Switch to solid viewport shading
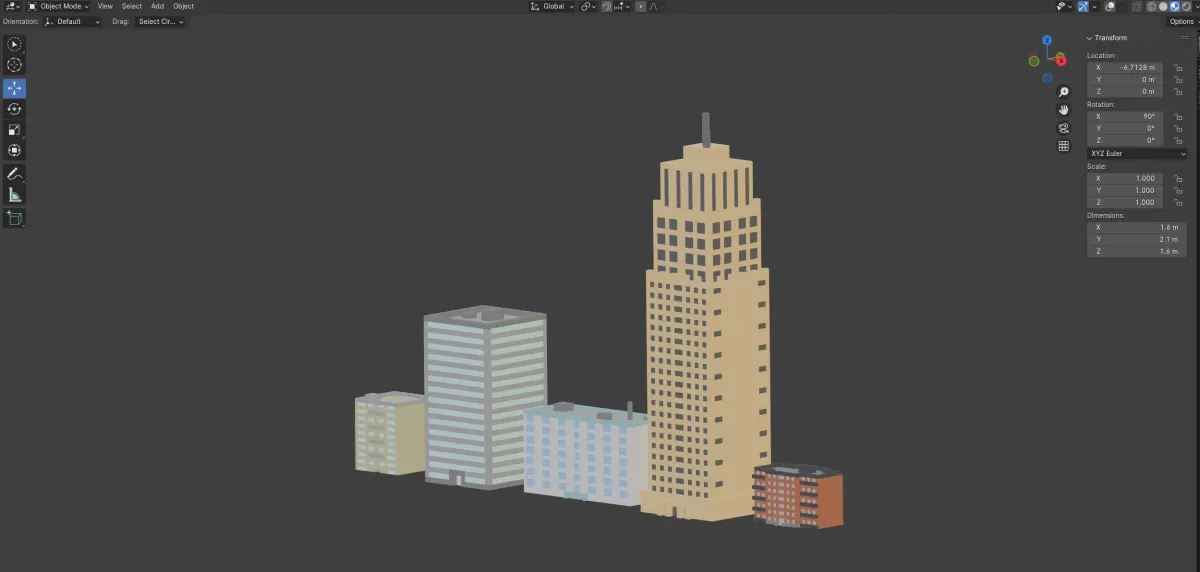The height and width of the screenshot is (572, 1200). pos(1161,6)
